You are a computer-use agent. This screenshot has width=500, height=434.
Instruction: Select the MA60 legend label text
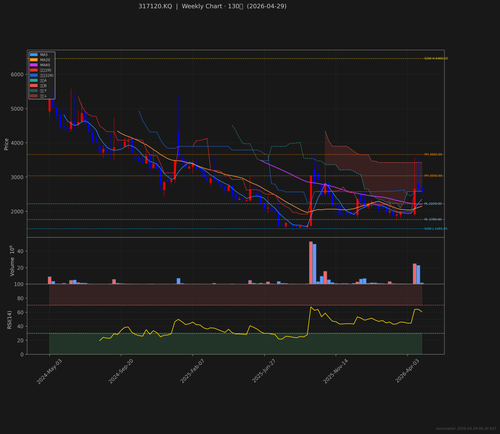coord(45,65)
